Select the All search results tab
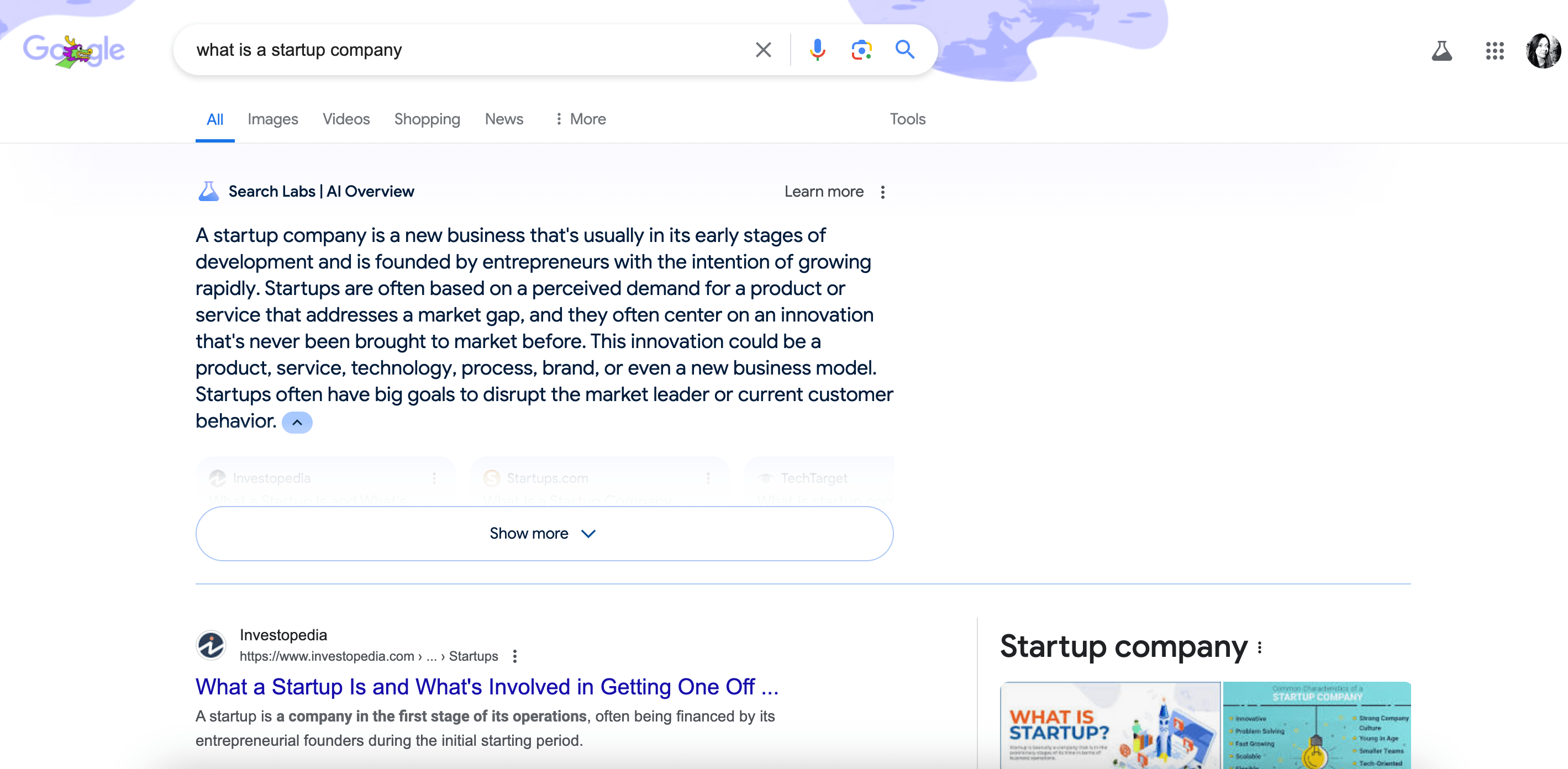This screenshot has width=1568, height=769. pos(214,119)
